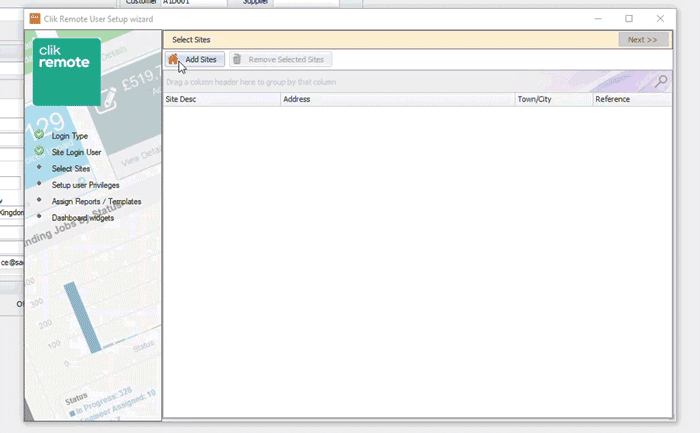Click the Add Sites button label
Screen dimensions: 700x433
(201, 59)
